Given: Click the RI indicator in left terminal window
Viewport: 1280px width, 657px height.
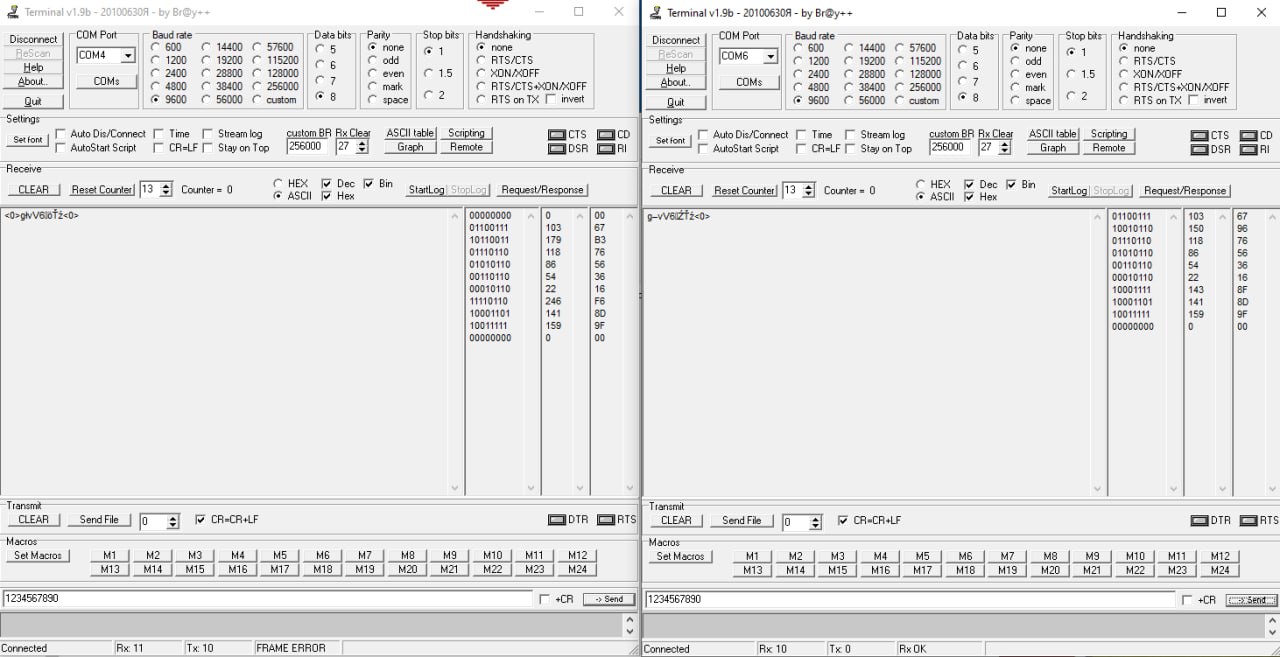Looking at the screenshot, I should (x=612, y=148).
